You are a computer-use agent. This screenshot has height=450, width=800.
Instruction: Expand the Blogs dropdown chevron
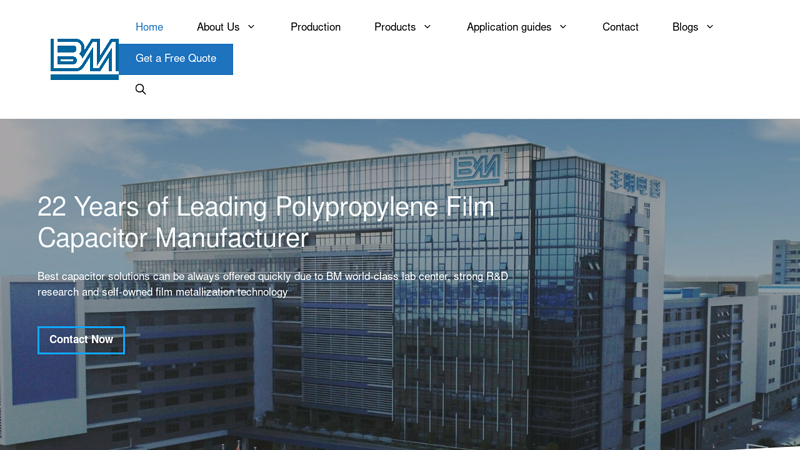[710, 27]
